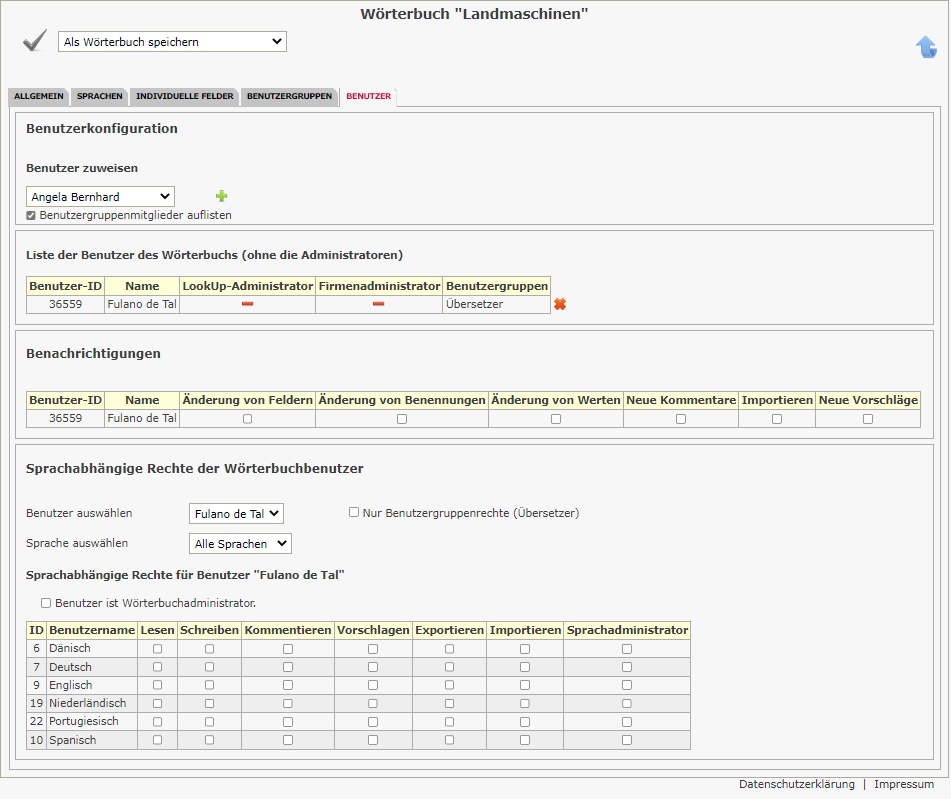Switch to the Allgemein tab
Screen dimensions: 951x799
point(39,97)
